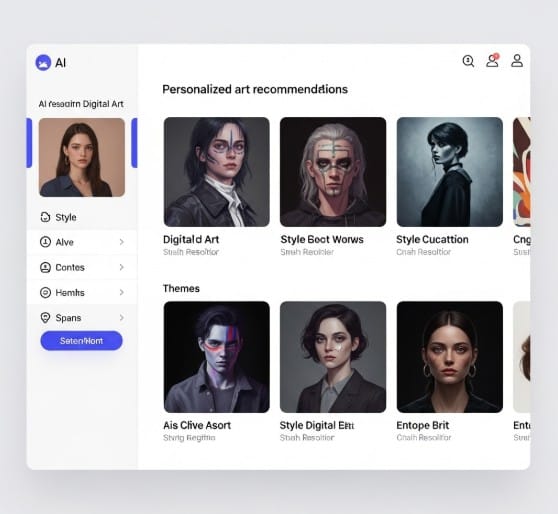Open the Style Cucattion thumbnail
Screen dimensions: 558x514
[x=450, y=172]
